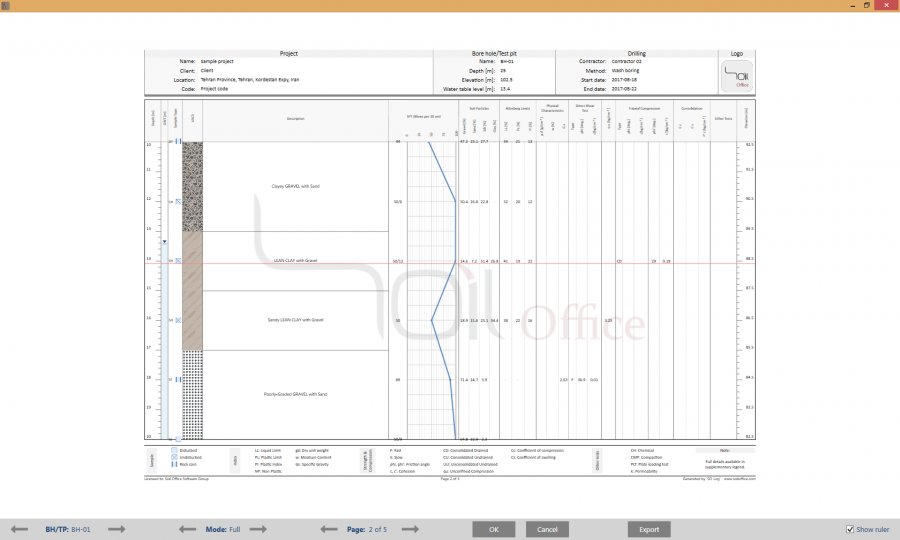Click the end date '2017-08-22'
900x540 pixels.
[x=624, y=89]
